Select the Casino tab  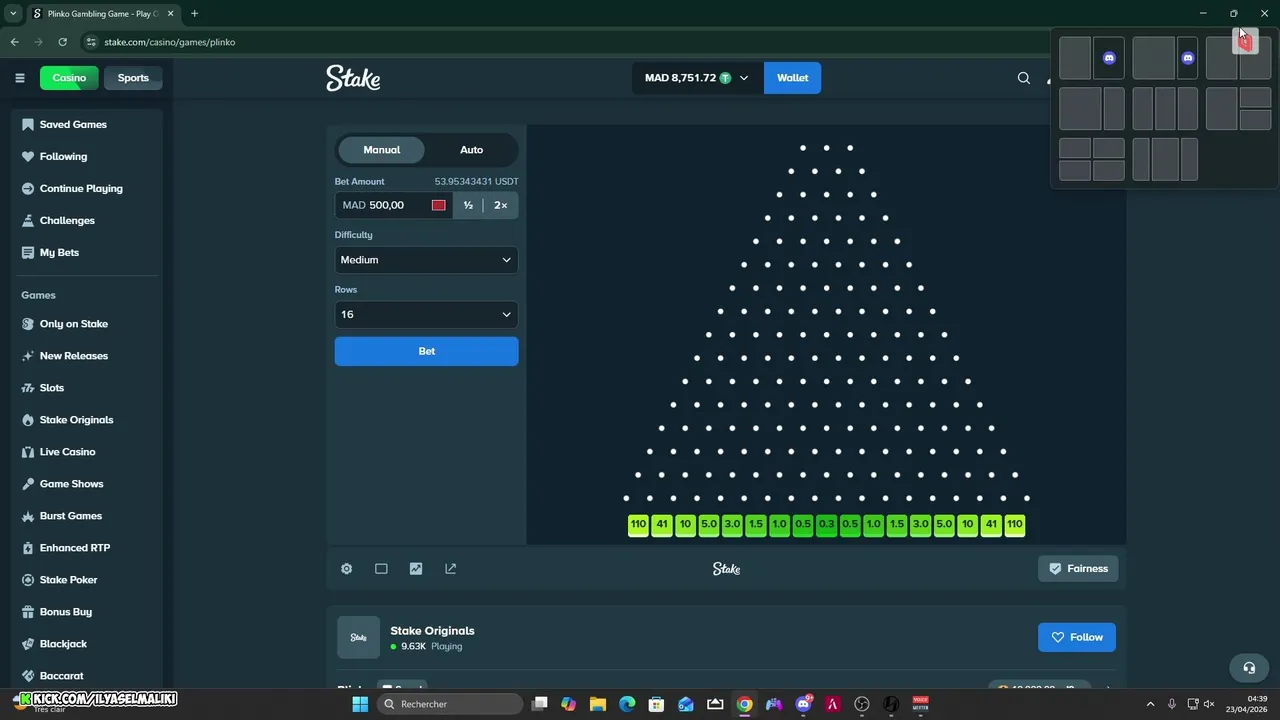[x=69, y=78]
